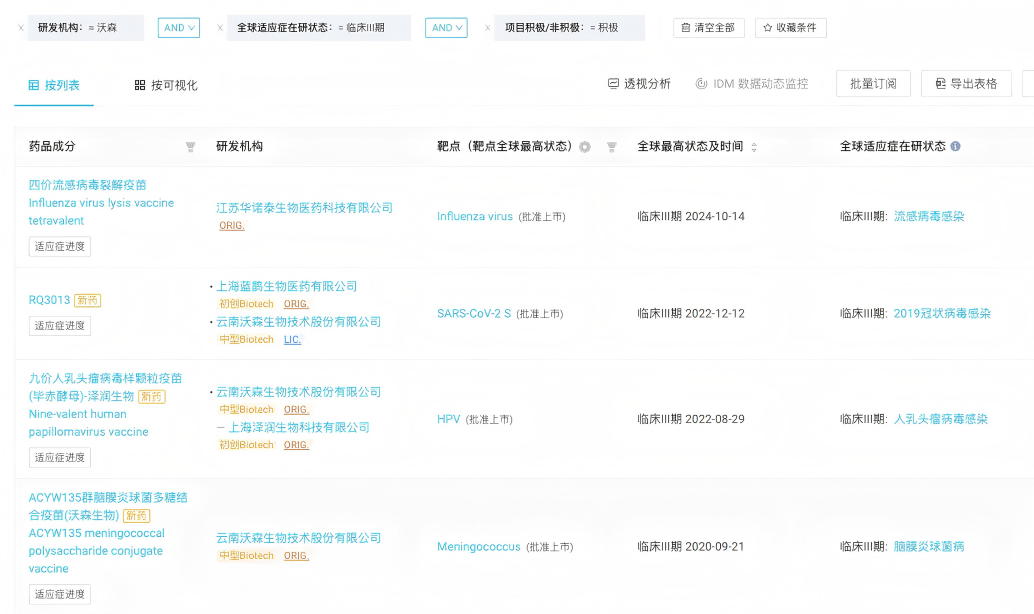Open the Meningococcus target link
Screen dimensions: 1034x614
(478, 547)
